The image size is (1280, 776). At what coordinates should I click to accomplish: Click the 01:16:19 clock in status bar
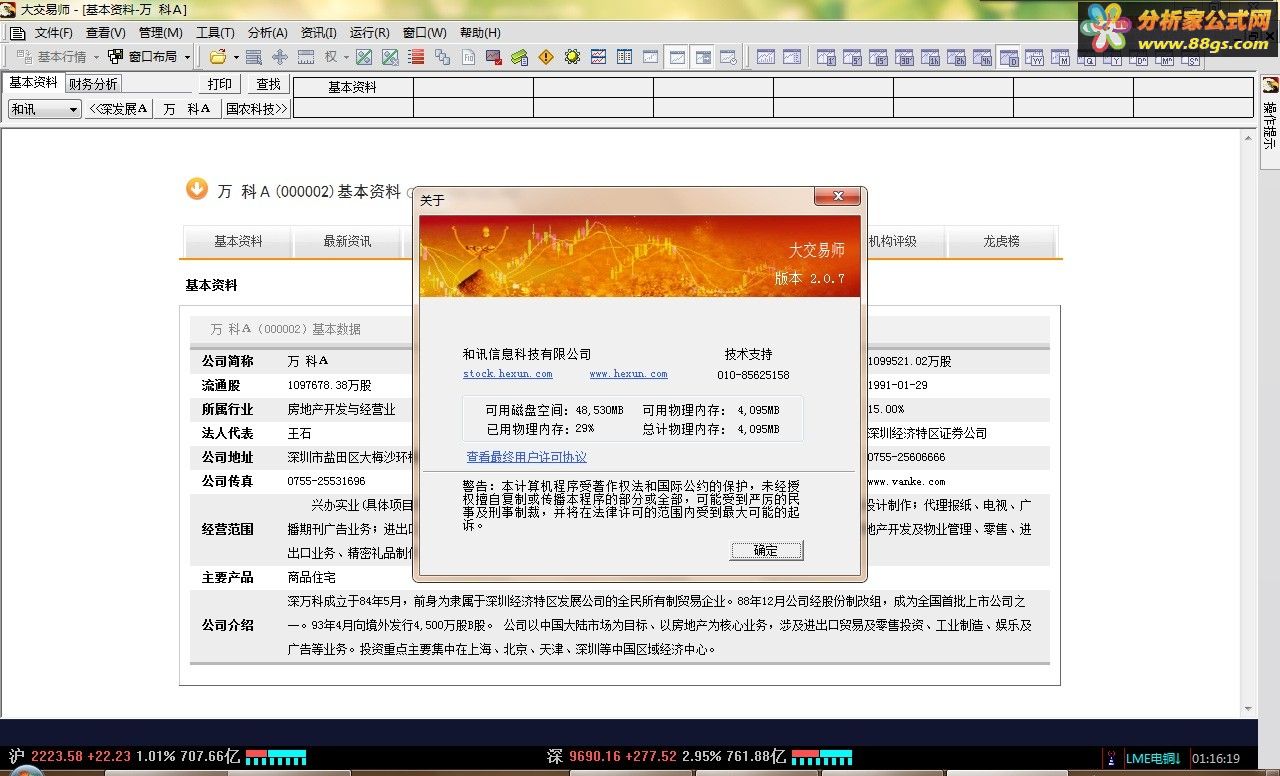[x=1216, y=759]
